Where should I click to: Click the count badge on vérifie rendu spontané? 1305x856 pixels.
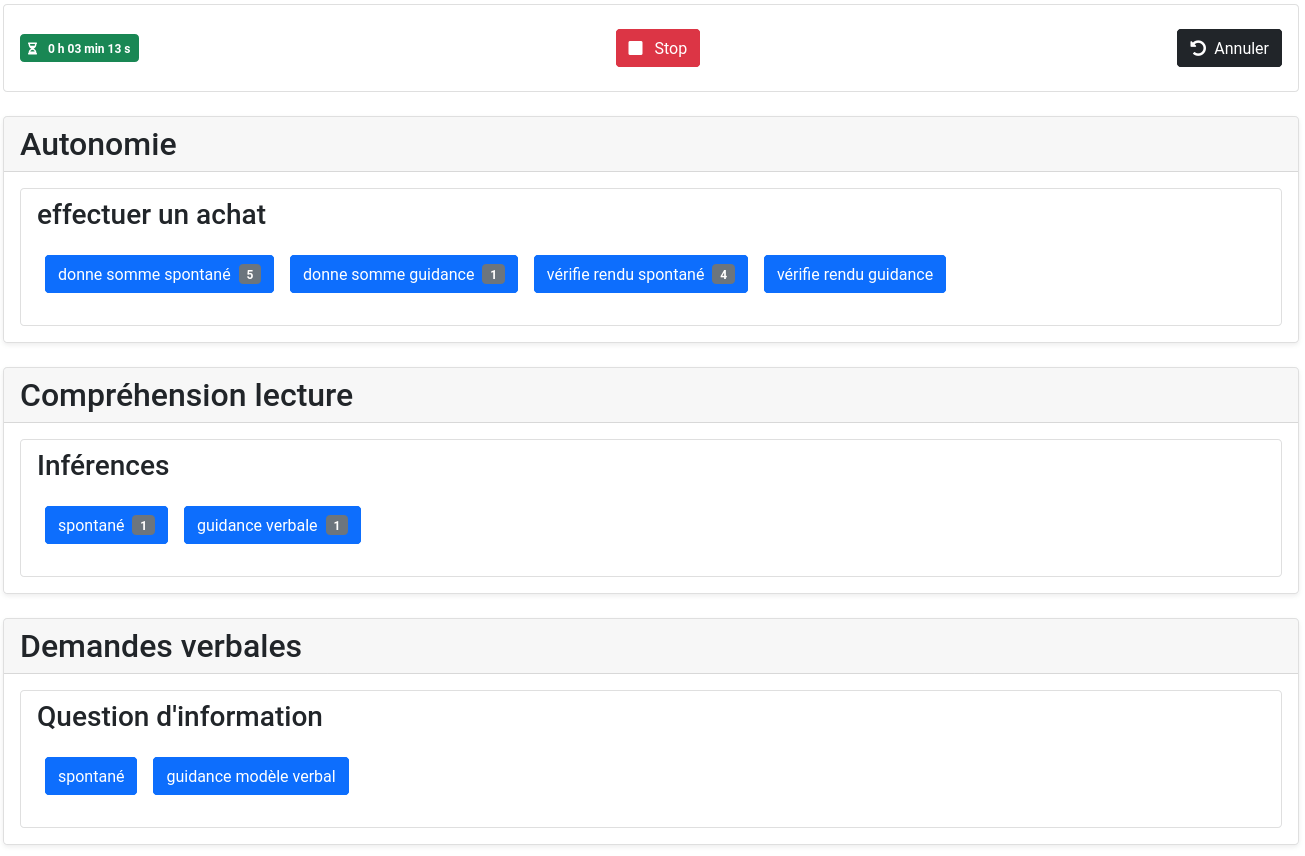click(x=723, y=274)
